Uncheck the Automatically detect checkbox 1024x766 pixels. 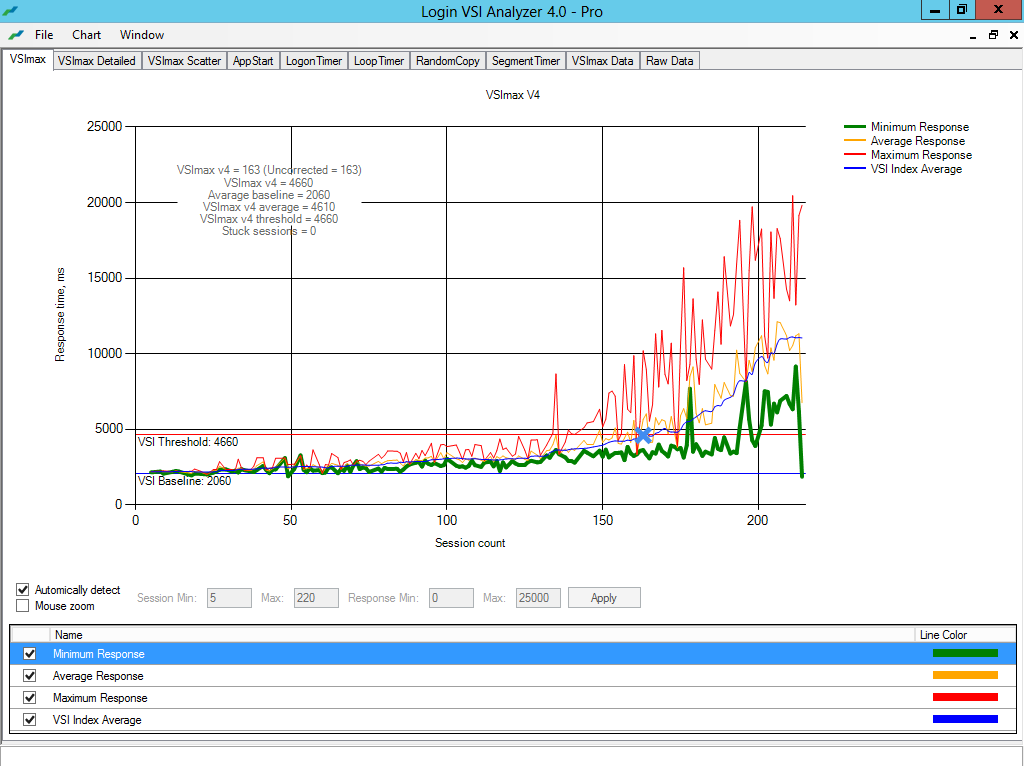[x=23, y=590]
